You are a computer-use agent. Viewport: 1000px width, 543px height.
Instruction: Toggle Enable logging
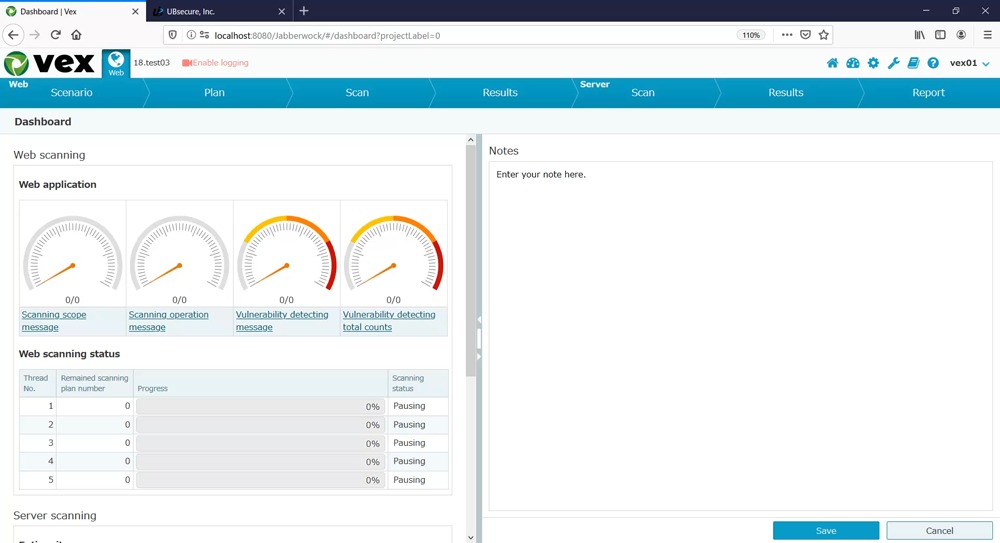tap(215, 63)
